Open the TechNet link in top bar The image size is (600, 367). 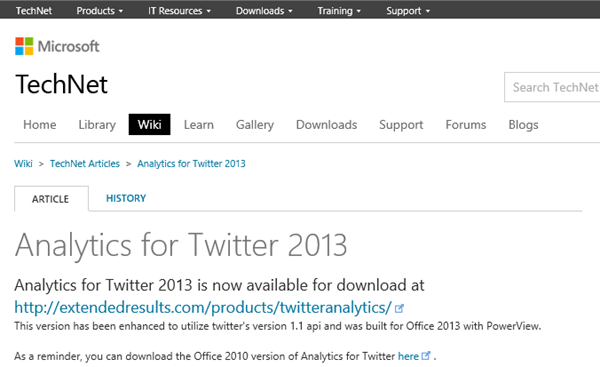click(x=34, y=11)
